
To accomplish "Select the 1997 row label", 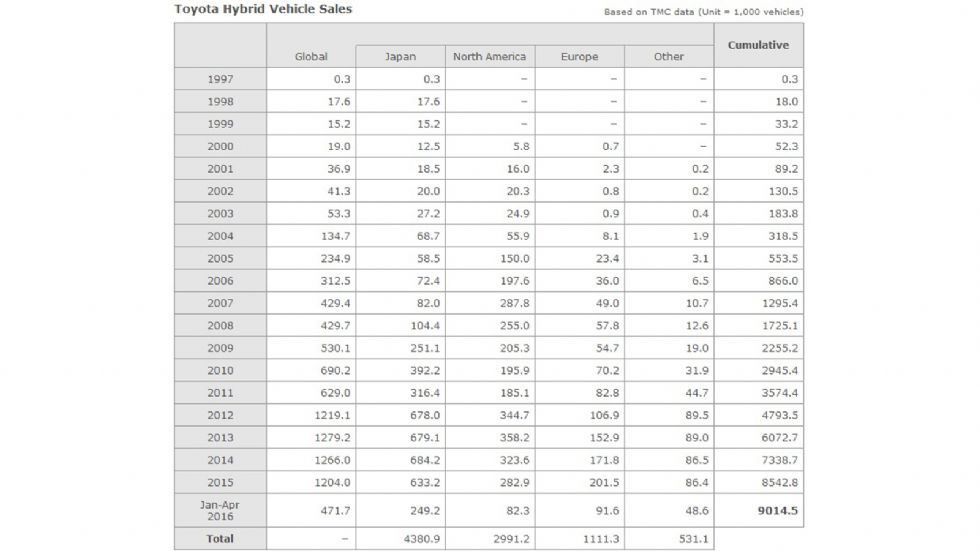I will point(220,79).
